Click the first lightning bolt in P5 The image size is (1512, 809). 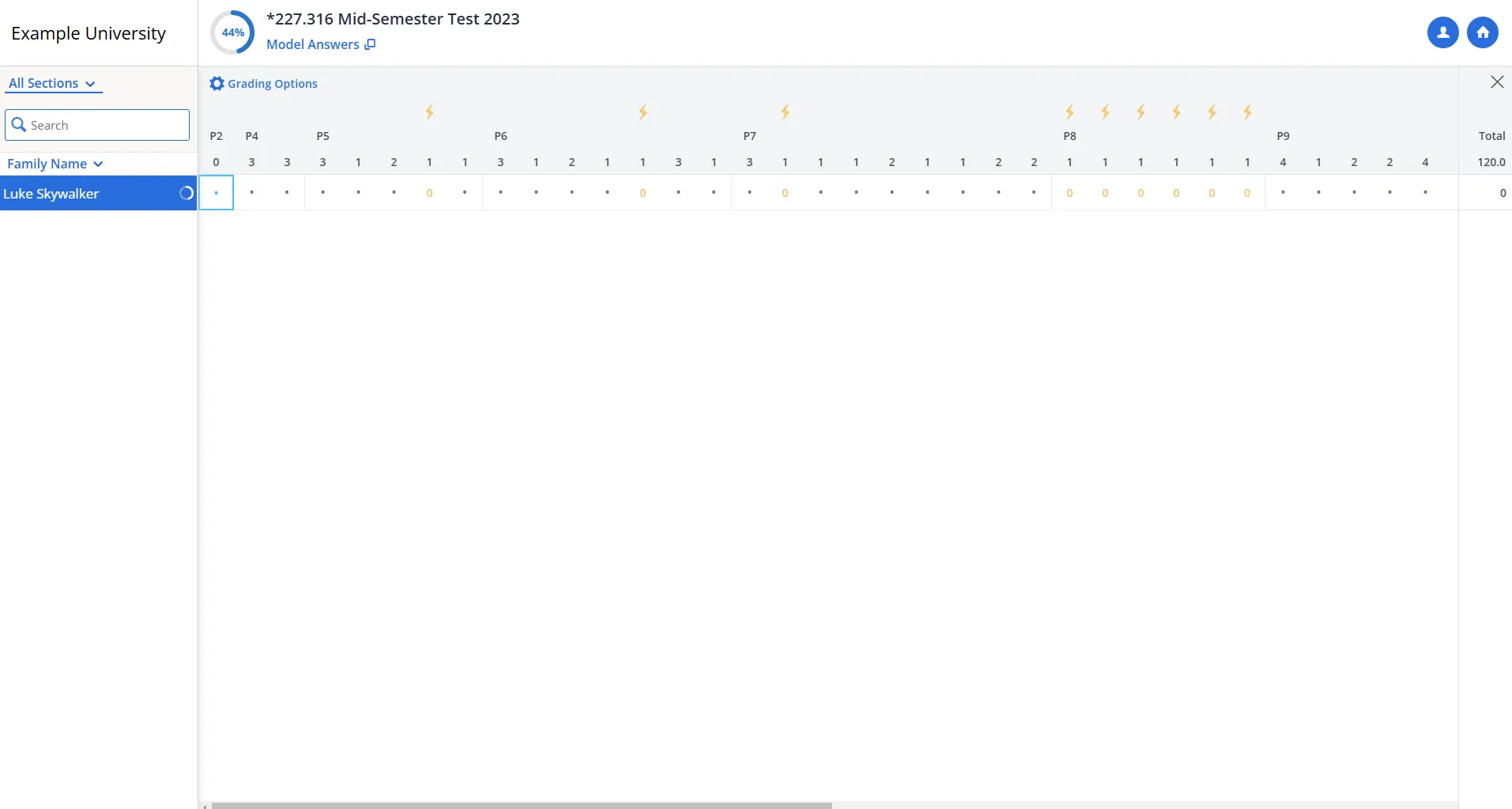[429, 112]
